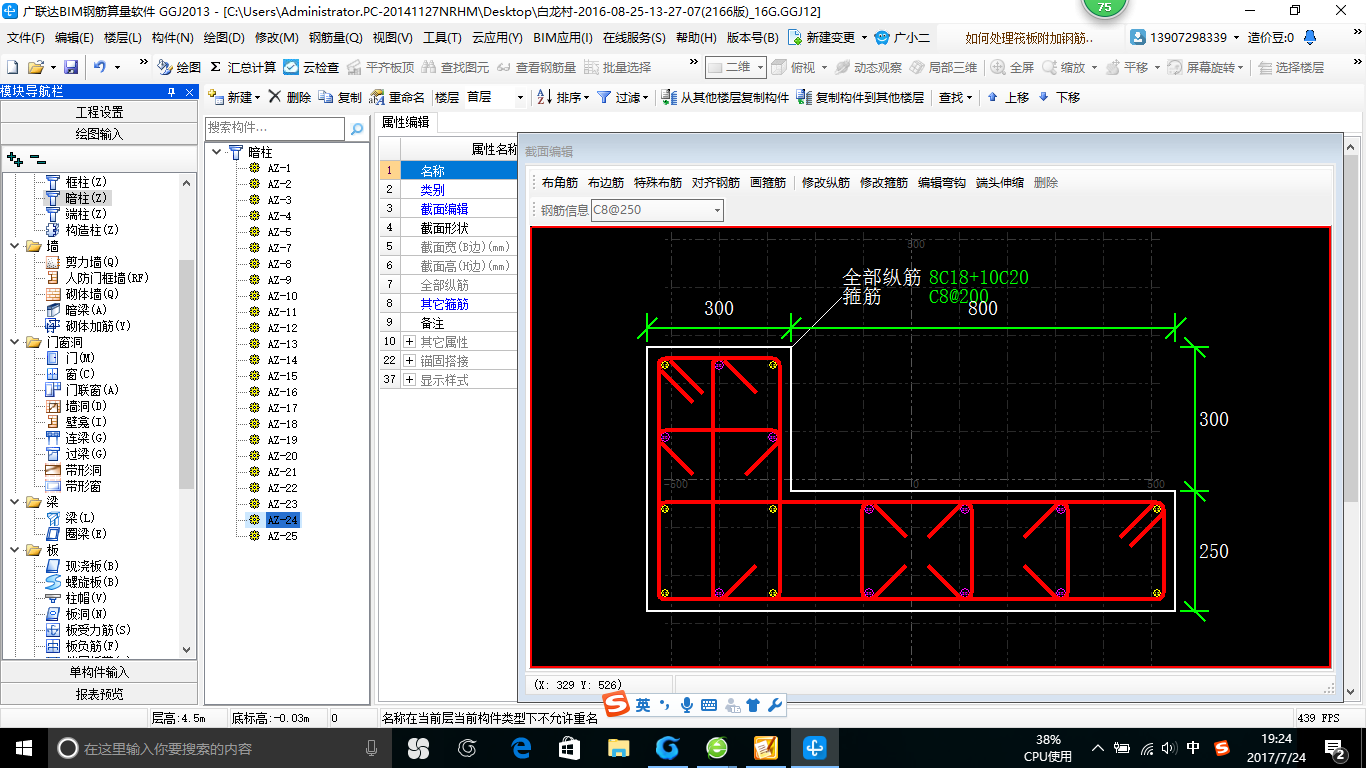Click the open folder icon
The width and height of the screenshot is (1366, 768).
tap(36, 67)
